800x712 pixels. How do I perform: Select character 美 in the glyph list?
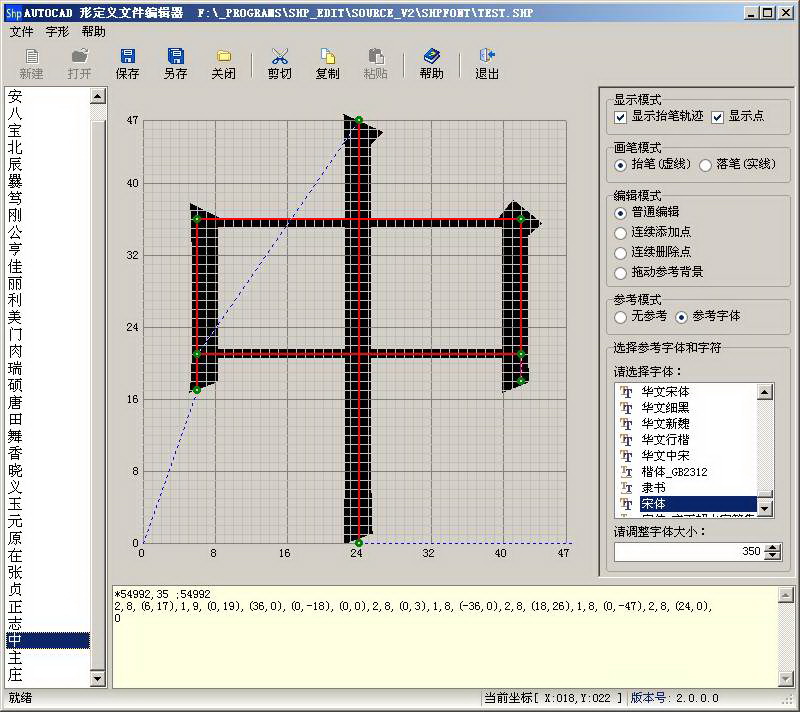[x=15, y=317]
